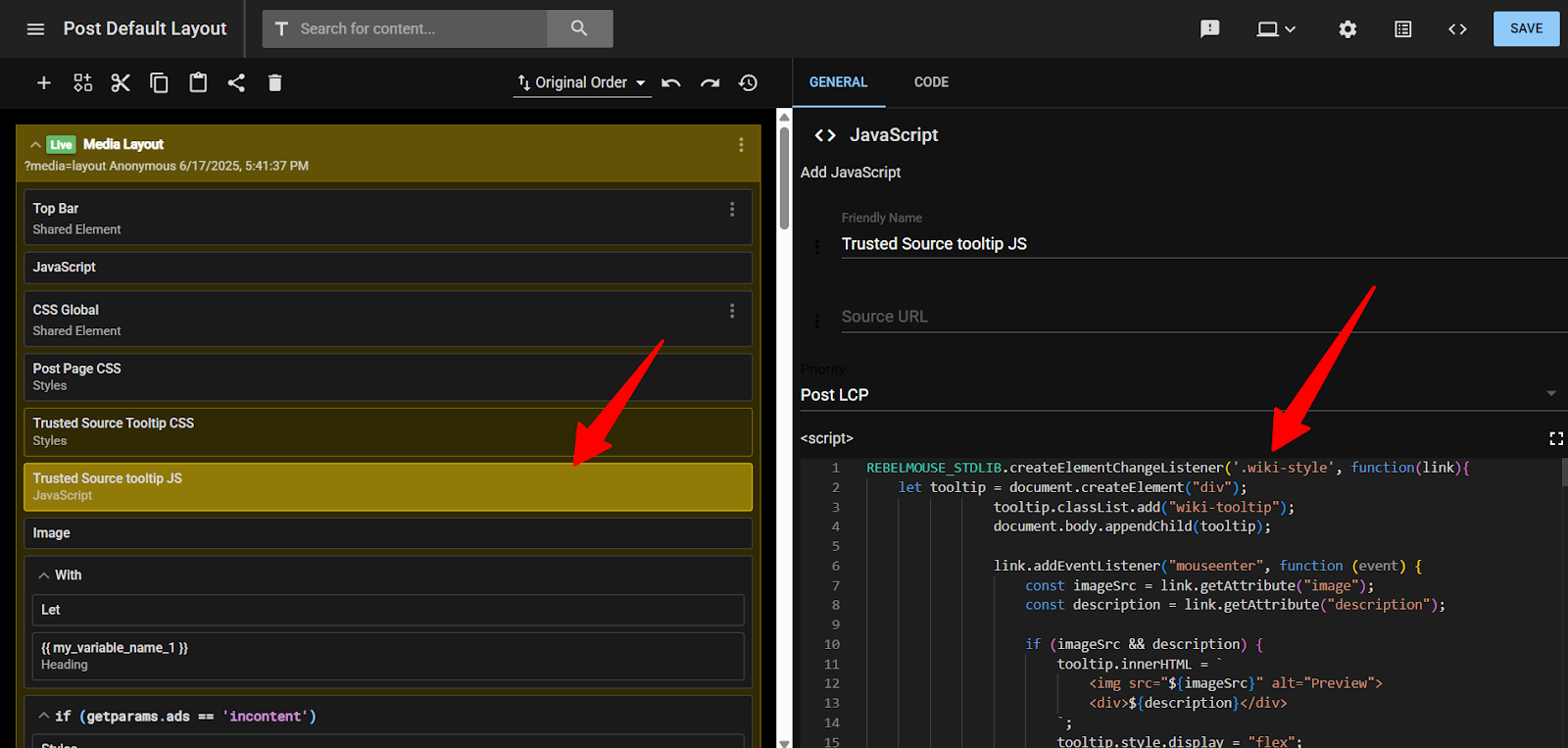Click the left panel scrollbar thumb
1568x748 pixels.
tap(784, 176)
